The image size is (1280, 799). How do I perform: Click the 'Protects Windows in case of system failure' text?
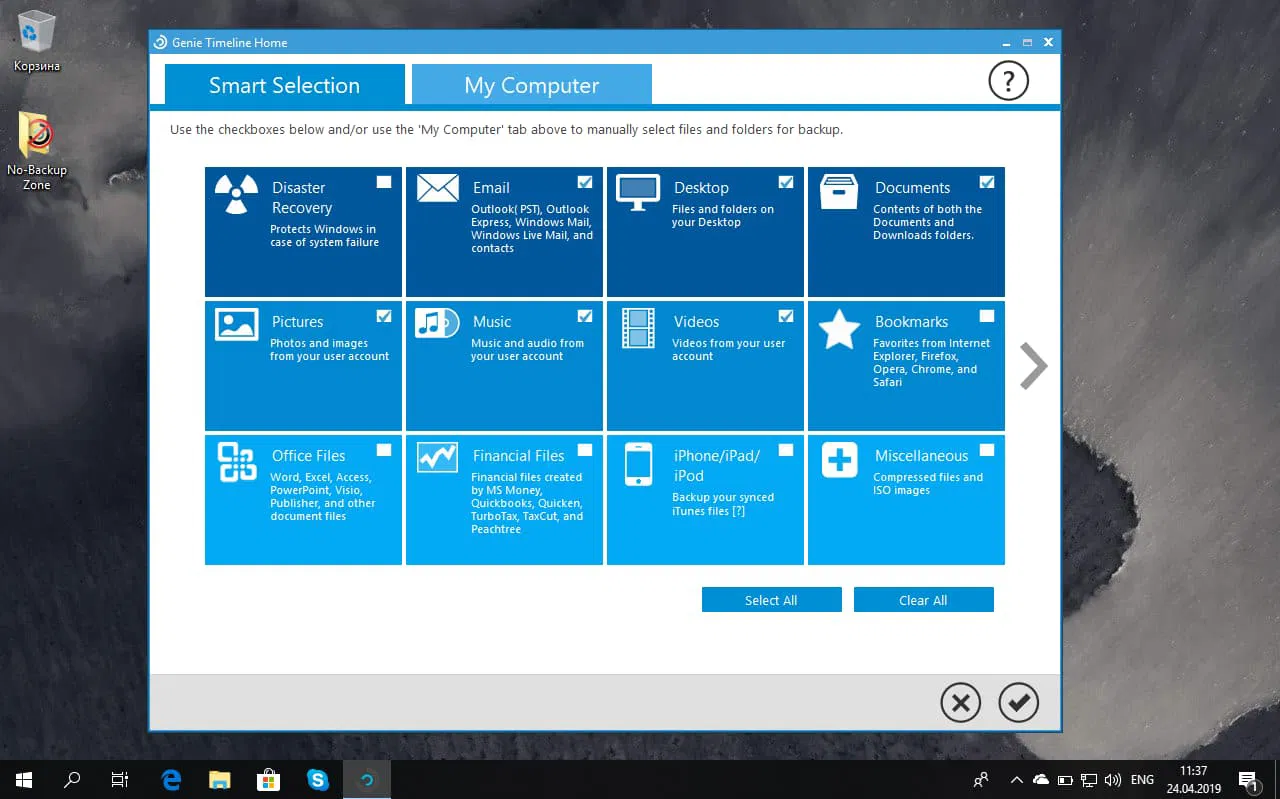(x=324, y=236)
